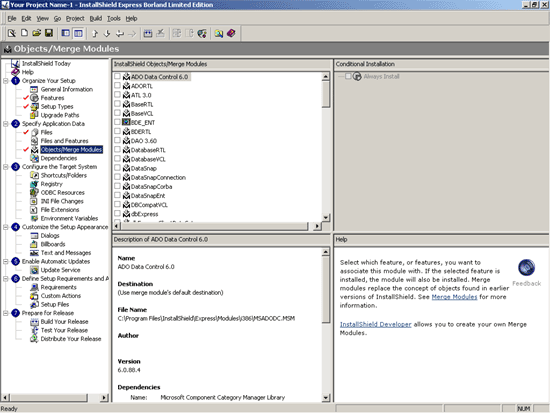This screenshot has height=413, width=550.
Task: Click the module list vertical scrollbar thumb
Action: [326, 94]
